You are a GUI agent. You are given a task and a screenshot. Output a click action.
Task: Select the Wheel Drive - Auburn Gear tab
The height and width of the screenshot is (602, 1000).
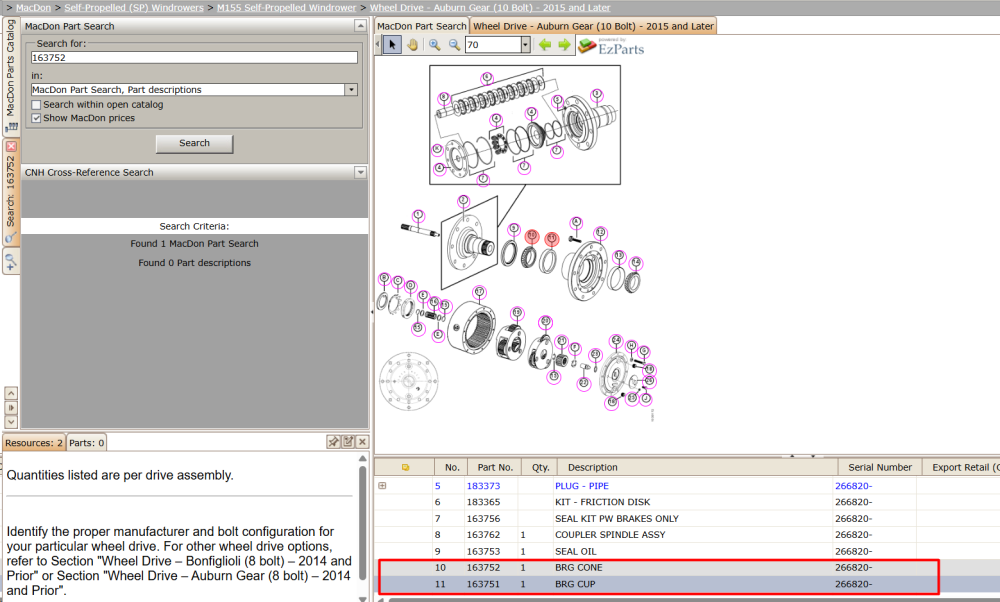tap(593, 26)
